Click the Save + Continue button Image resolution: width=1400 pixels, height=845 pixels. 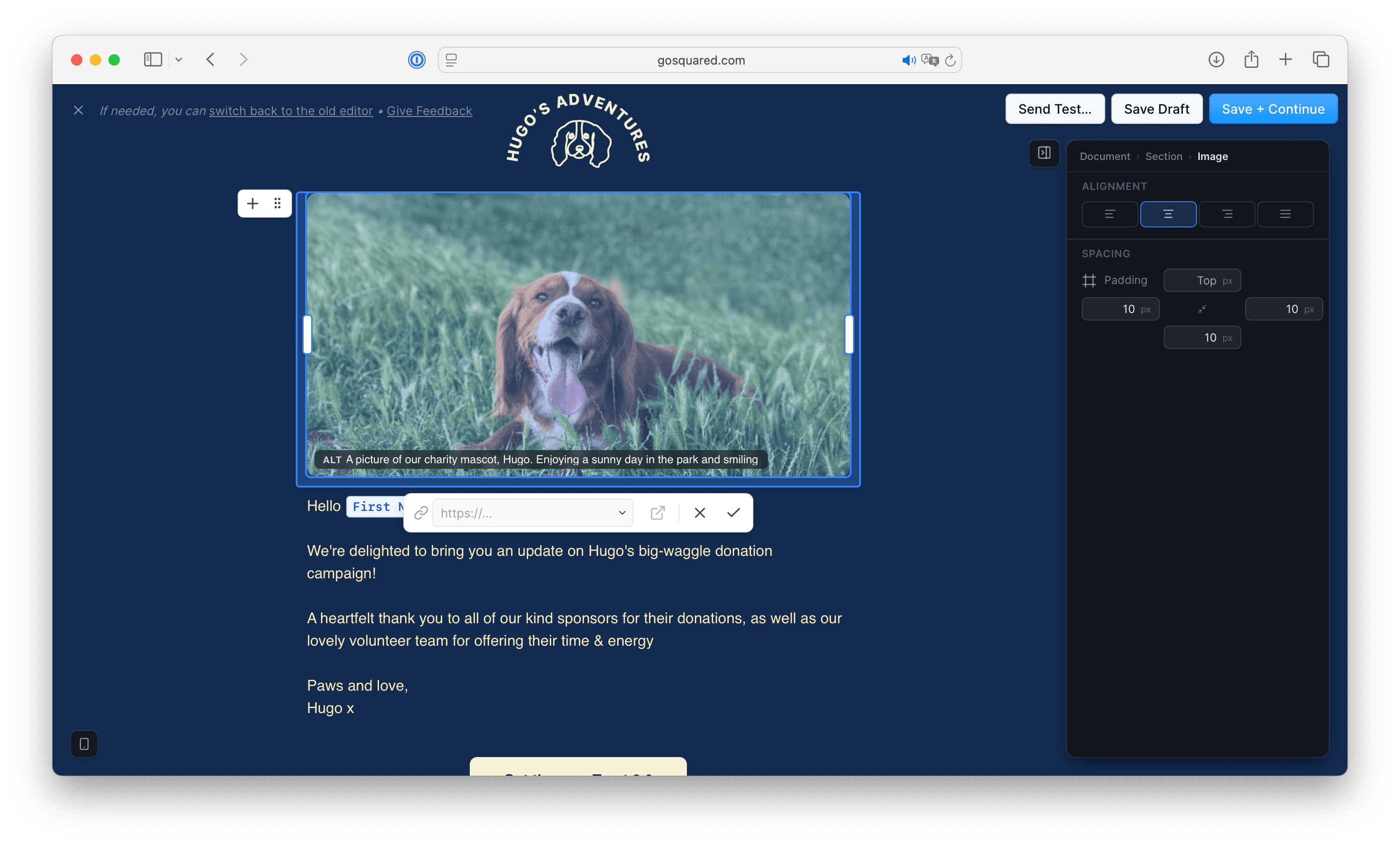point(1273,109)
